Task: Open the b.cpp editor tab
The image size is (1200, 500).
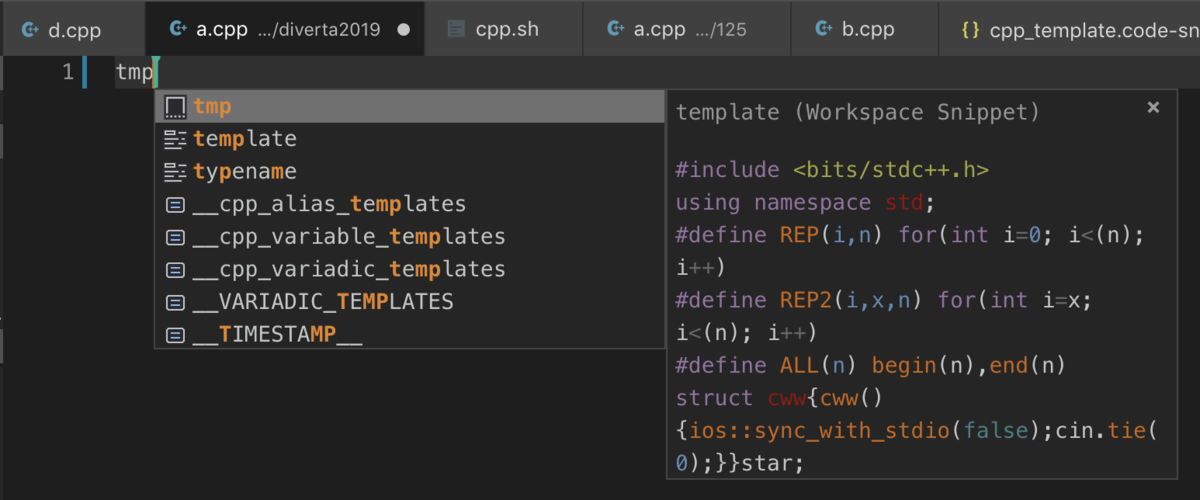Action: [x=866, y=29]
